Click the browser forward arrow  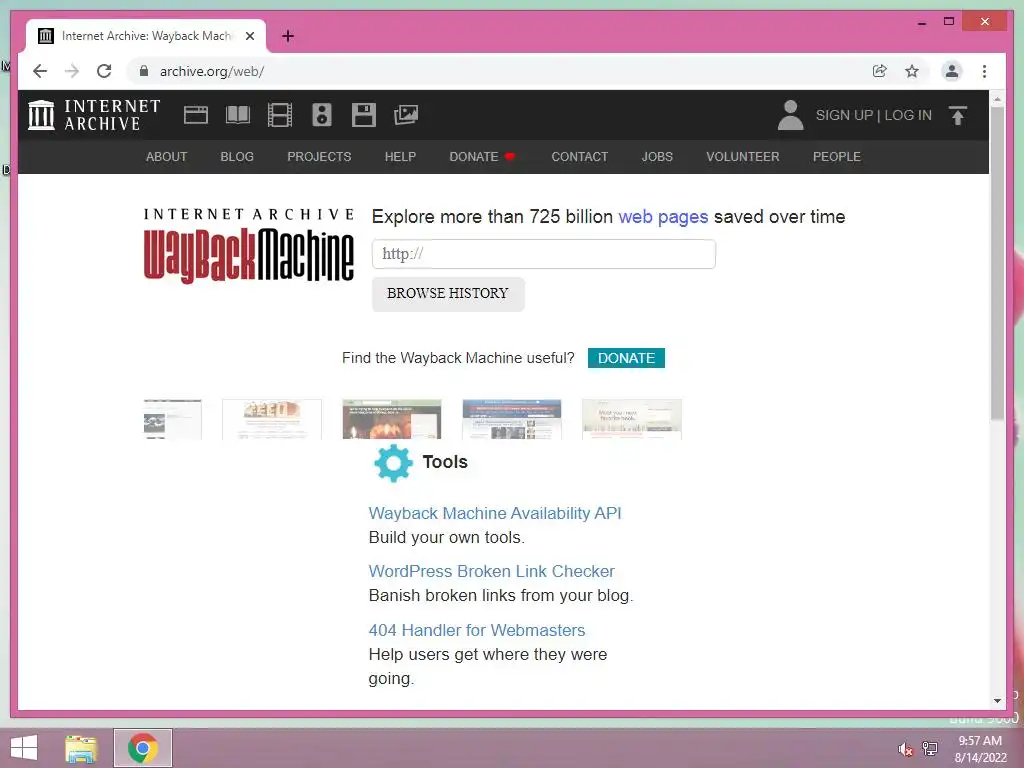[72, 71]
